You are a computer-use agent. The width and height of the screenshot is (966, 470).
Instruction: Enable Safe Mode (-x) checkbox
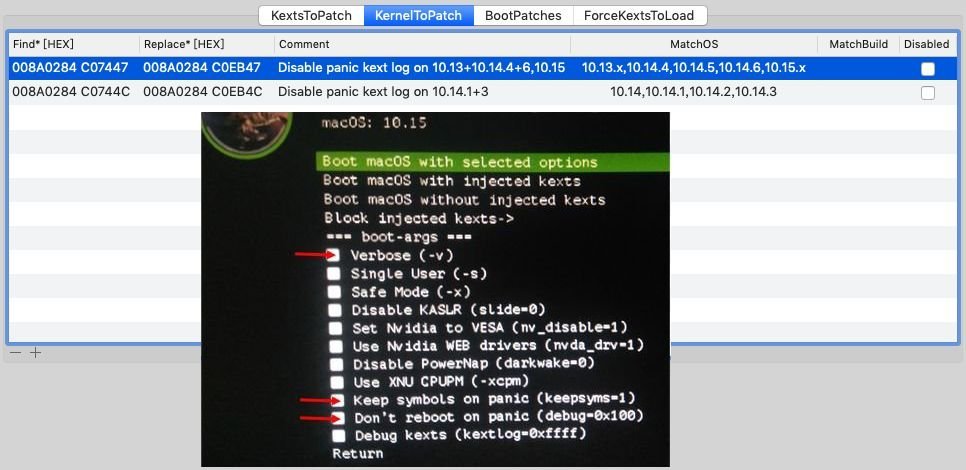click(334, 291)
